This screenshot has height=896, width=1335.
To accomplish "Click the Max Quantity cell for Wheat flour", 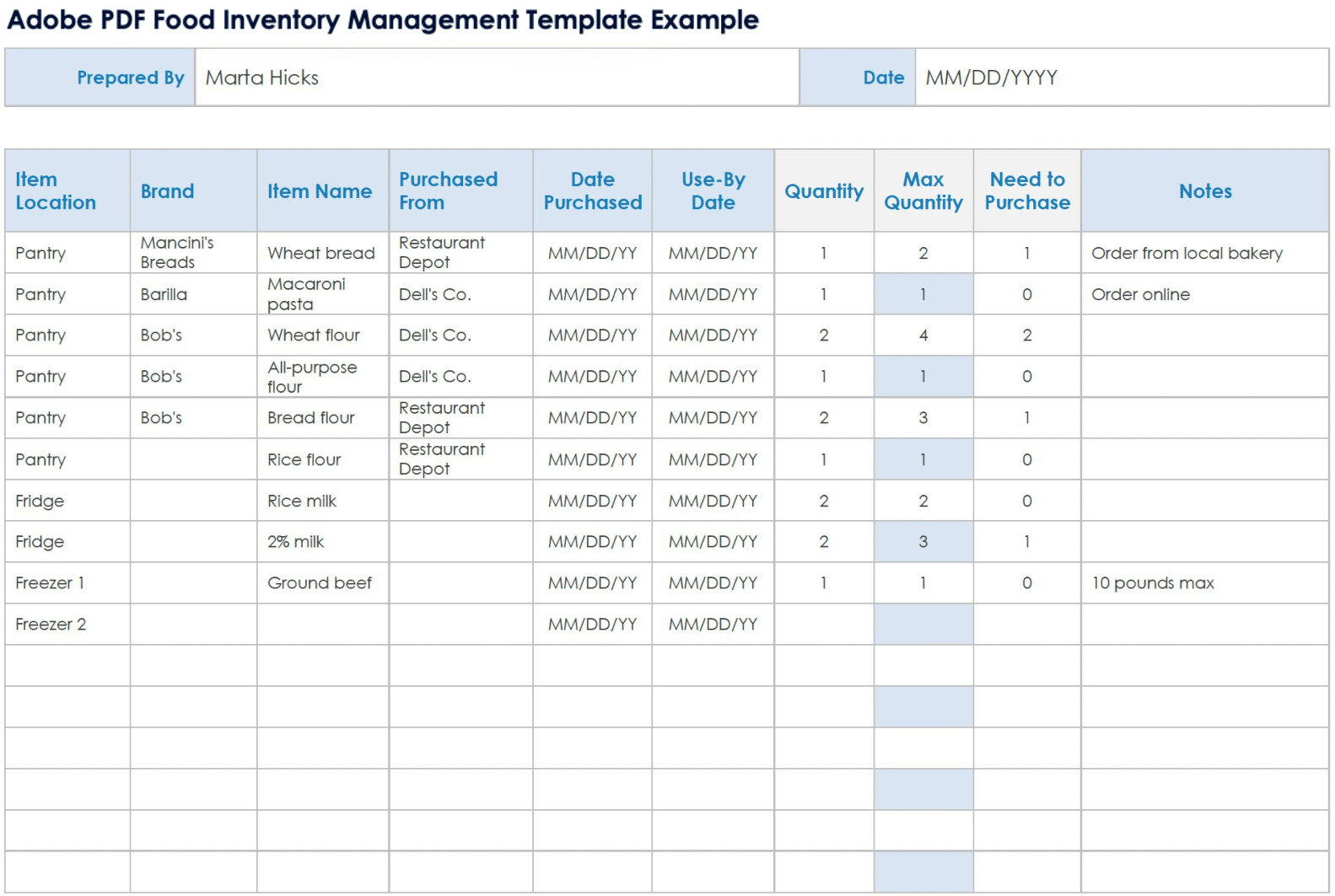I will tap(923, 335).
